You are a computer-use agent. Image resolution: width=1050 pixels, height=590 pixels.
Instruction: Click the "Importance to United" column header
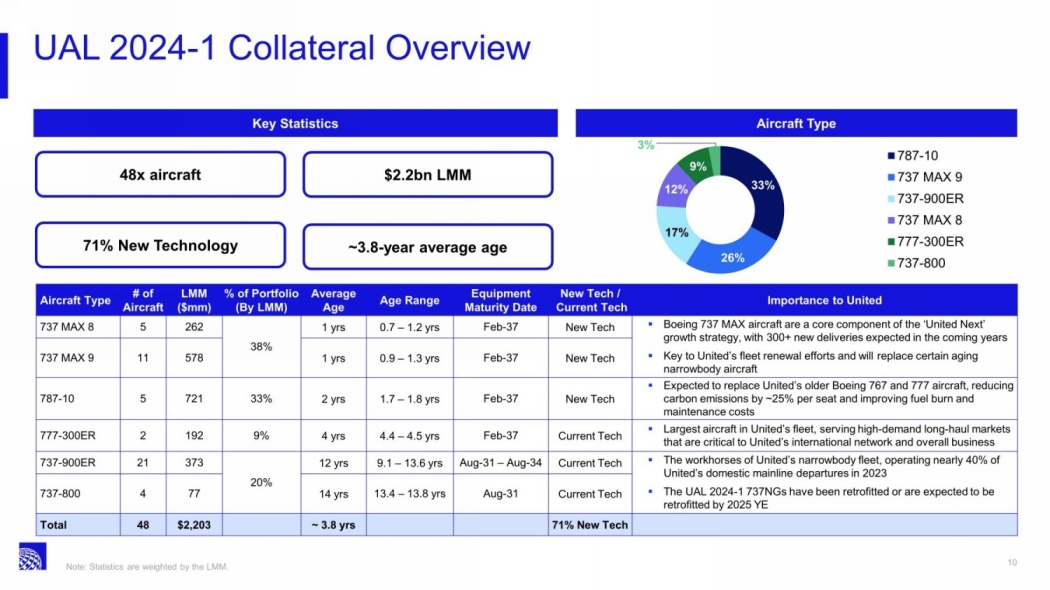(824, 300)
